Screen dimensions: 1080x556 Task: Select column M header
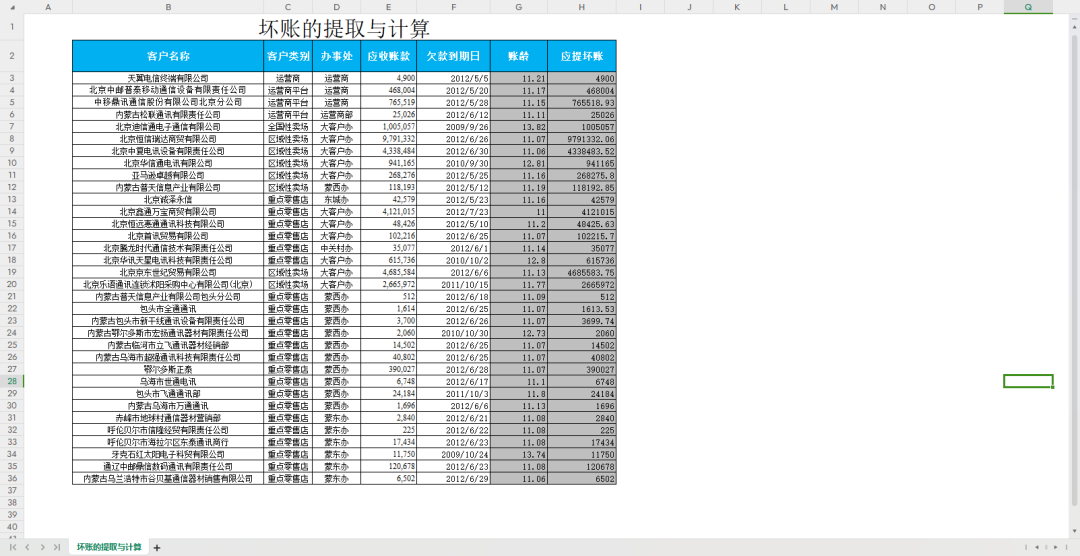tap(835, 7)
